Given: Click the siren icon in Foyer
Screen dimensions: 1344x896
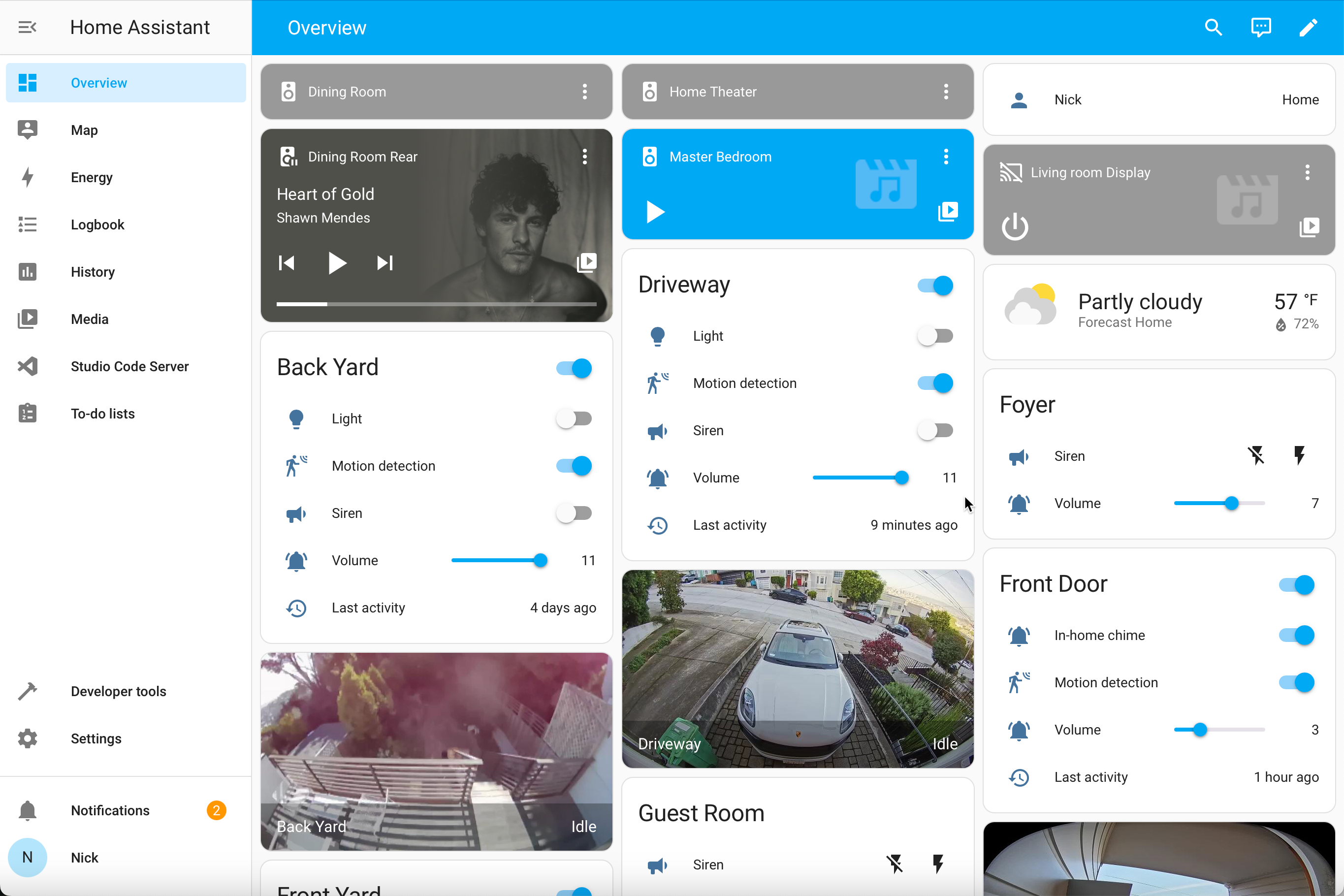Looking at the screenshot, I should [x=1019, y=456].
